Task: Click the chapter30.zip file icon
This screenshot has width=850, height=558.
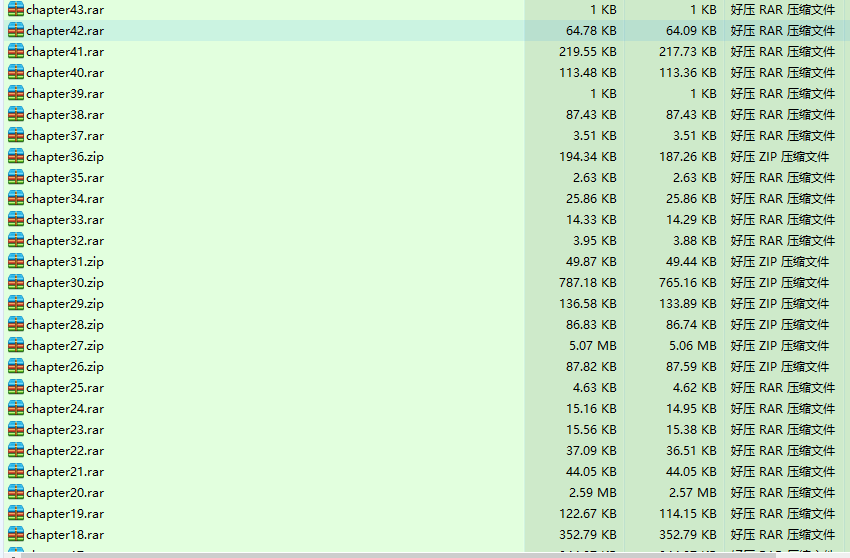Action: click(x=15, y=282)
